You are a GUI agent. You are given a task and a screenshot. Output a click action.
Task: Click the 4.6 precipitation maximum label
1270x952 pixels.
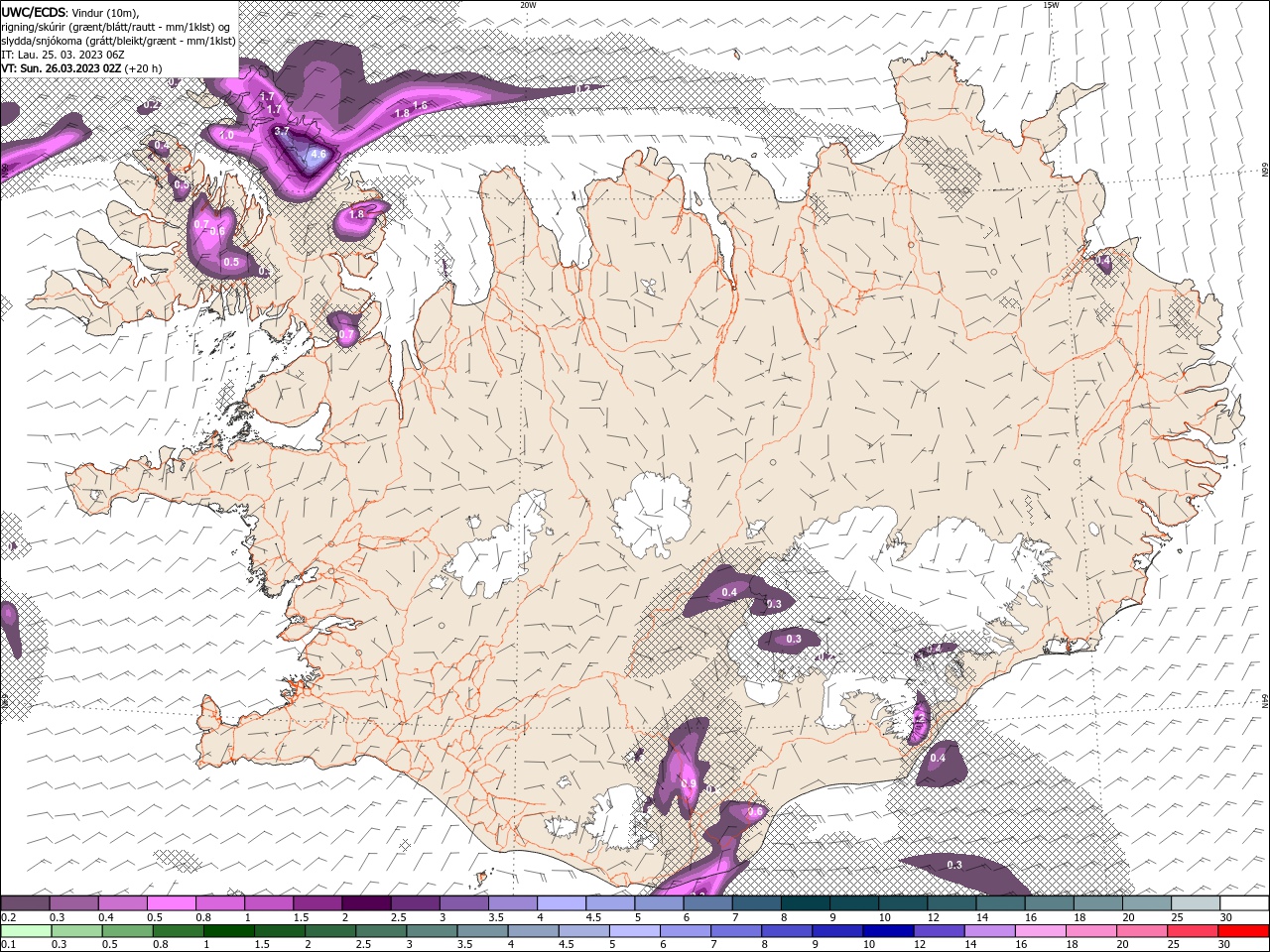[x=318, y=155]
